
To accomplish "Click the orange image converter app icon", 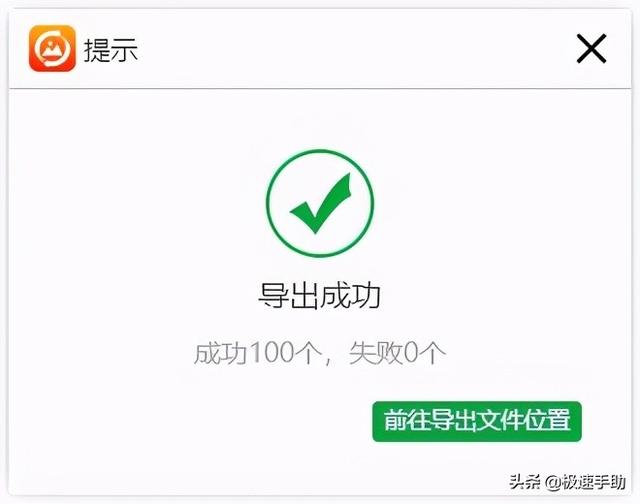I will [52, 48].
